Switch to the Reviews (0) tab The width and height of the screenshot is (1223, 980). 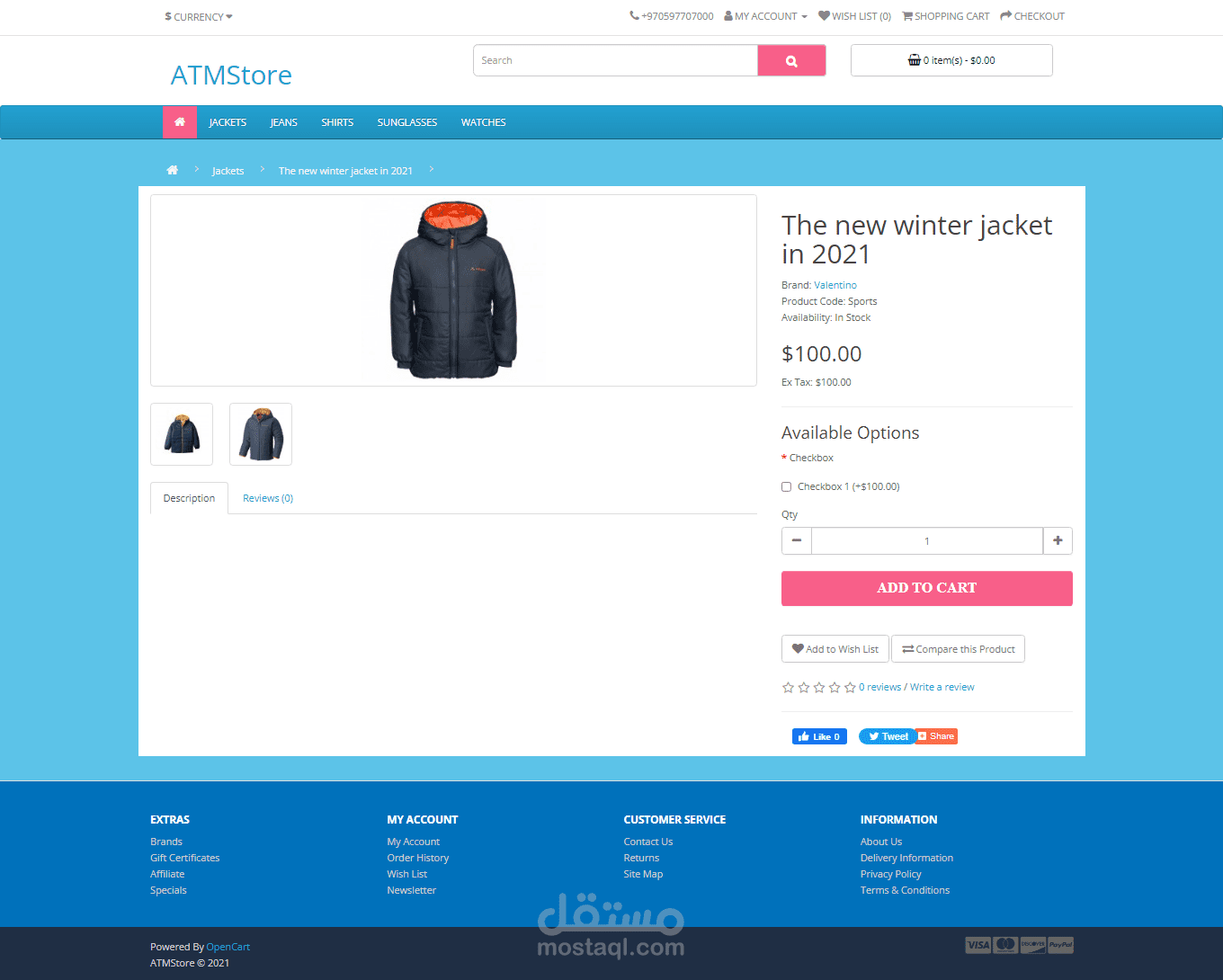click(268, 498)
